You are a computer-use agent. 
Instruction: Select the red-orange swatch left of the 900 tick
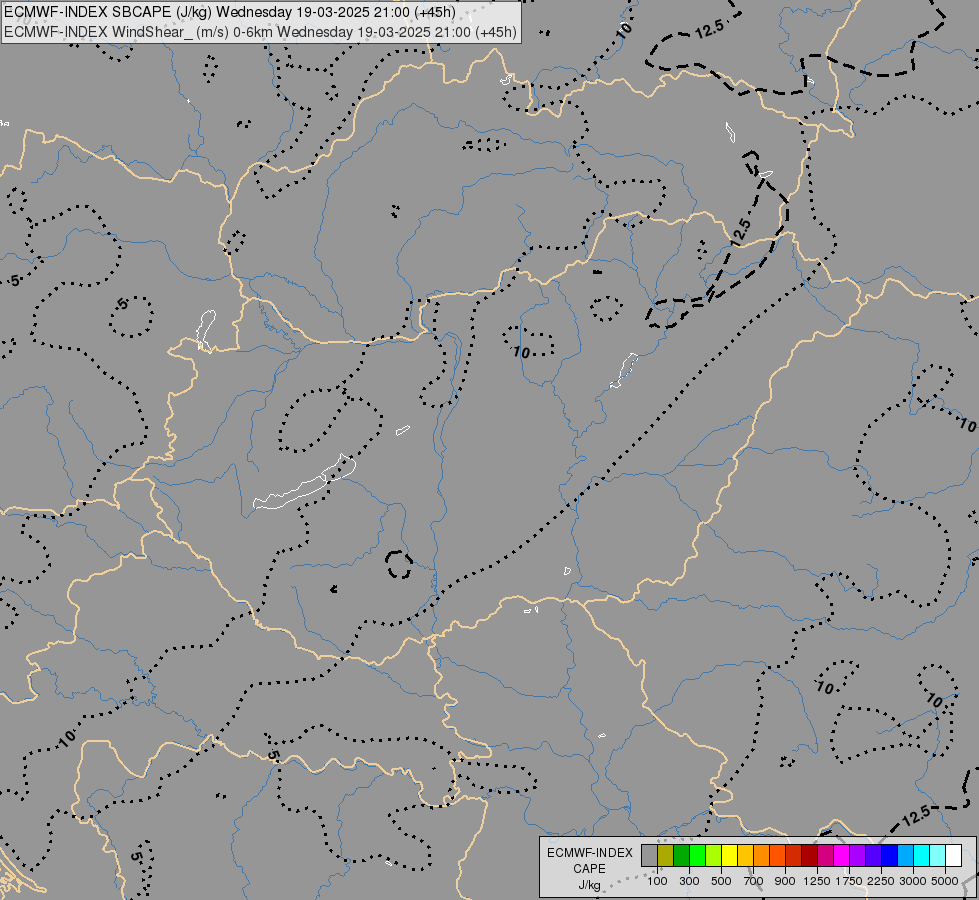[x=777, y=855]
